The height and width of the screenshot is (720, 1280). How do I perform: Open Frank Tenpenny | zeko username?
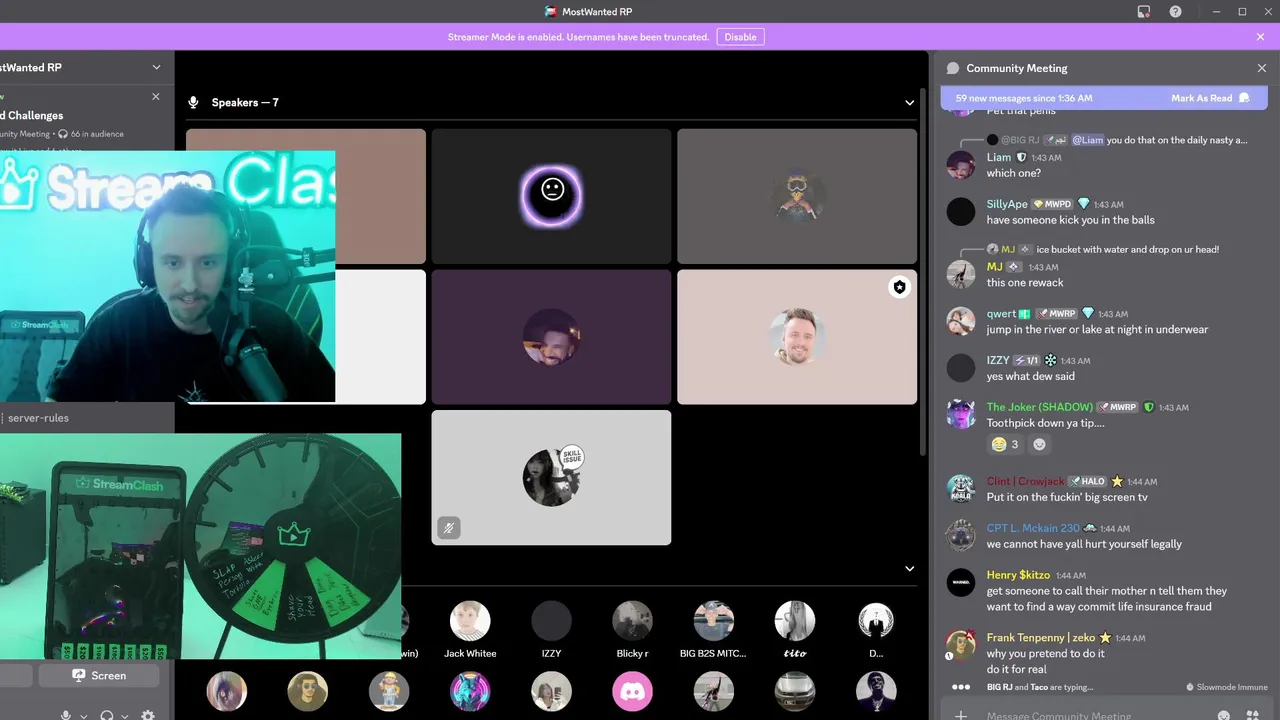(x=1041, y=637)
